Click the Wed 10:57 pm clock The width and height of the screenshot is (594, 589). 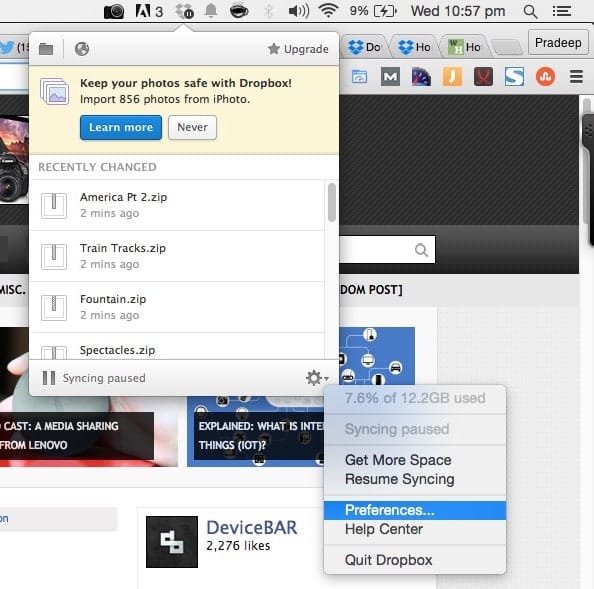pyautogui.click(x=458, y=11)
